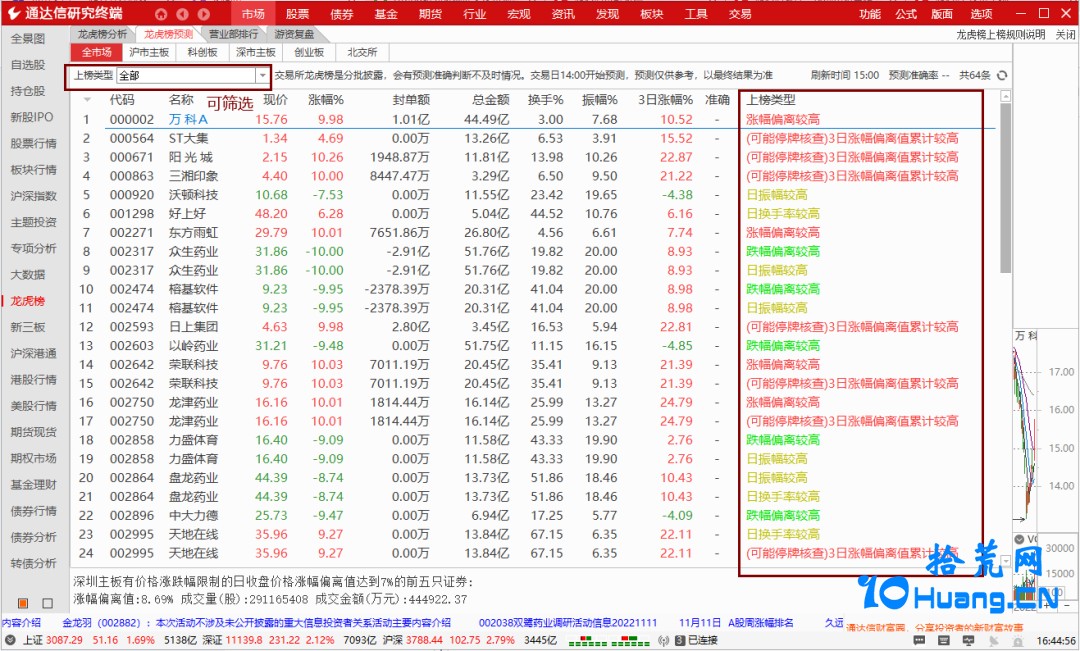Open the 选项 menu
1080x651 pixels.
tap(981, 14)
